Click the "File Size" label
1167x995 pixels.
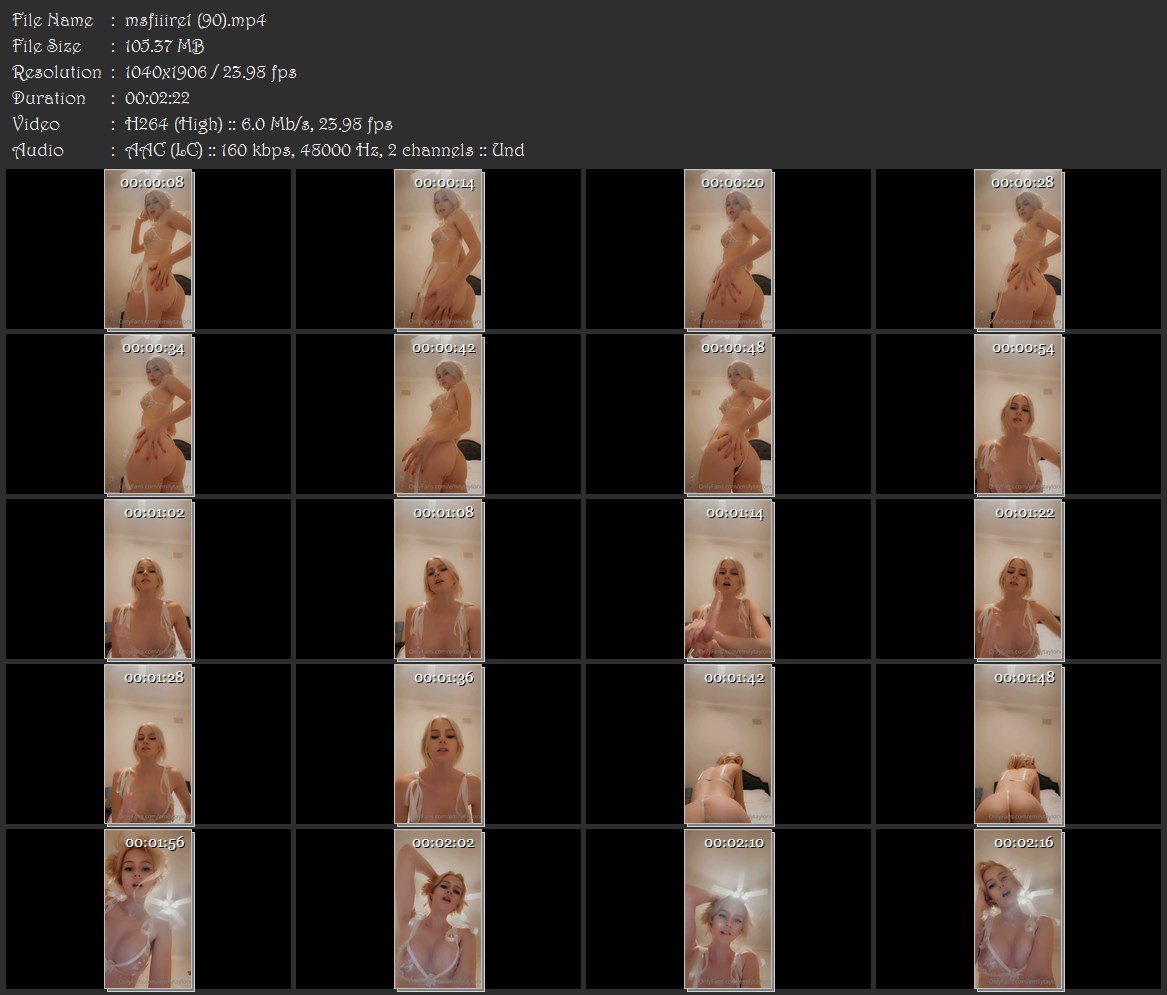pyautogui.click(x=47, y=46)
